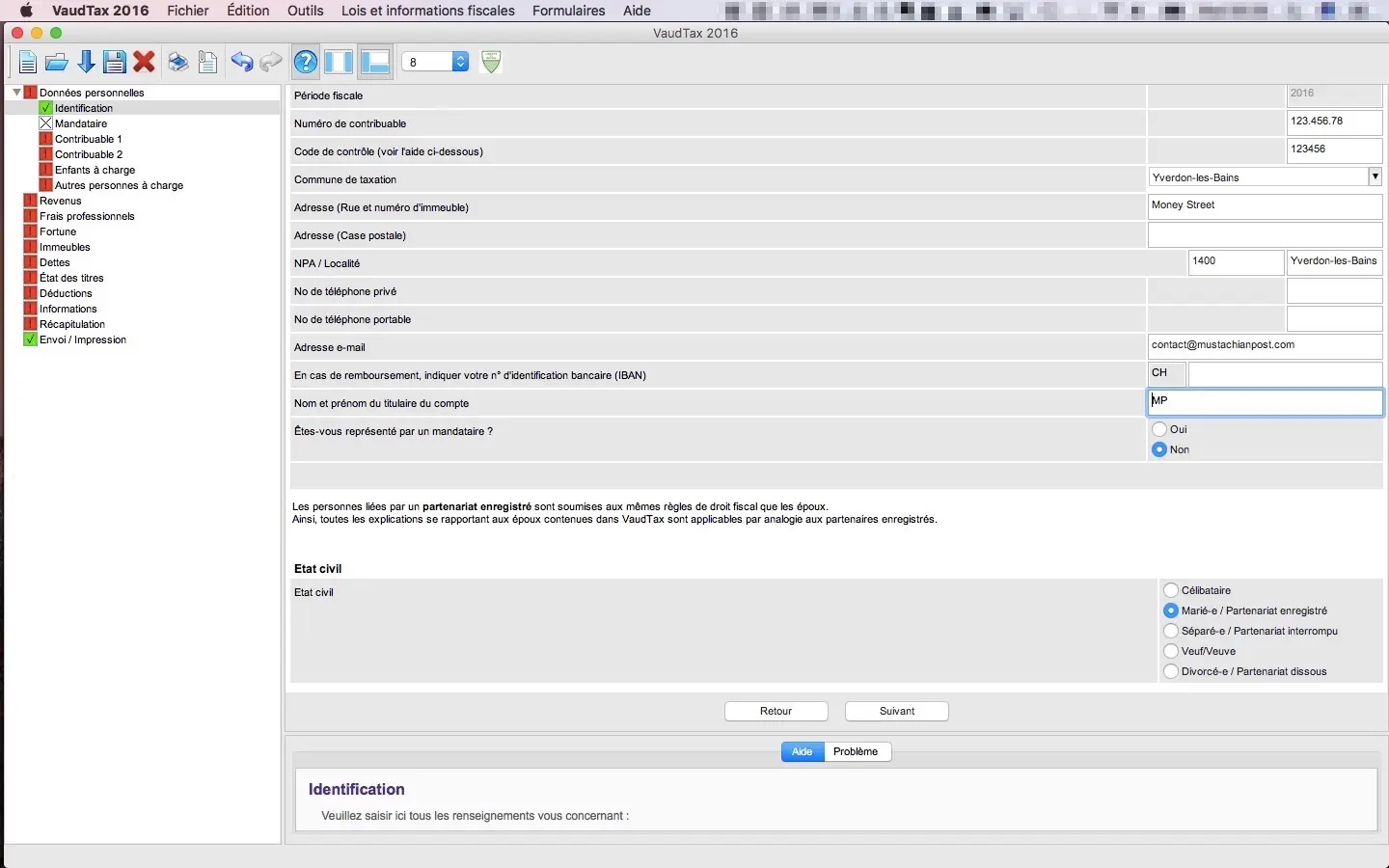Open Dettes section in the tree
This screenshot has width=1389, height=868.
point(55,262)
